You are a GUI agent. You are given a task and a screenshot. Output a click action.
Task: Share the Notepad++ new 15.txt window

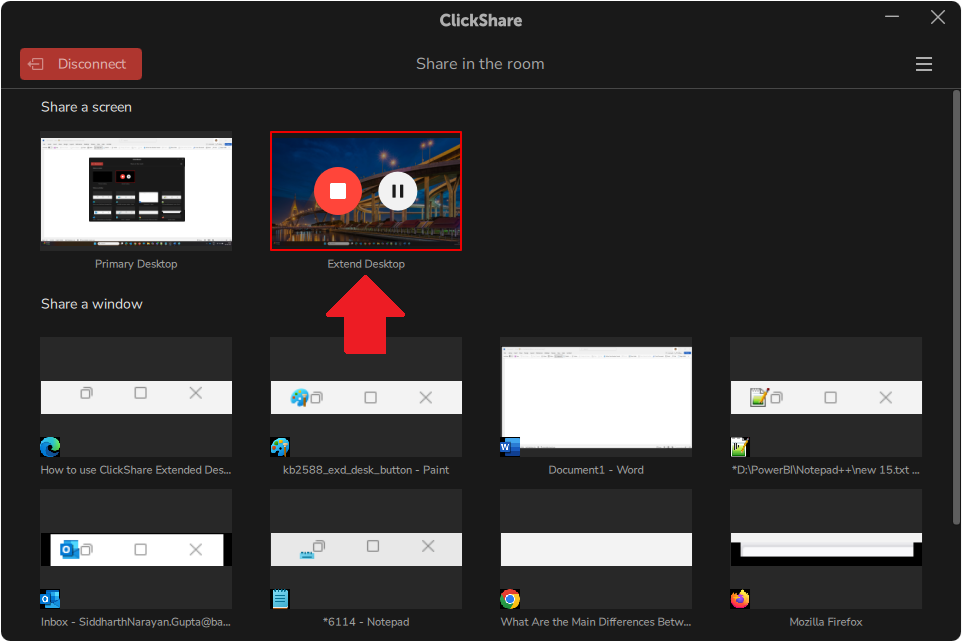(826, 396)
